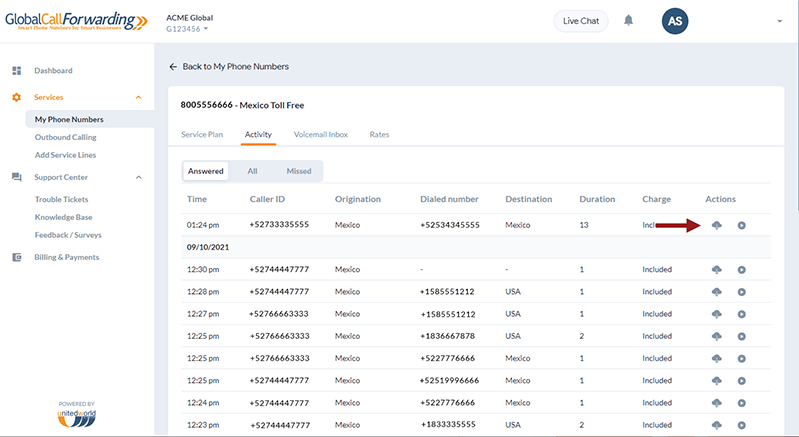Click the Global Call Forwarding logo
The width and height of the screenshot is (799, 437).
(76, 21)
